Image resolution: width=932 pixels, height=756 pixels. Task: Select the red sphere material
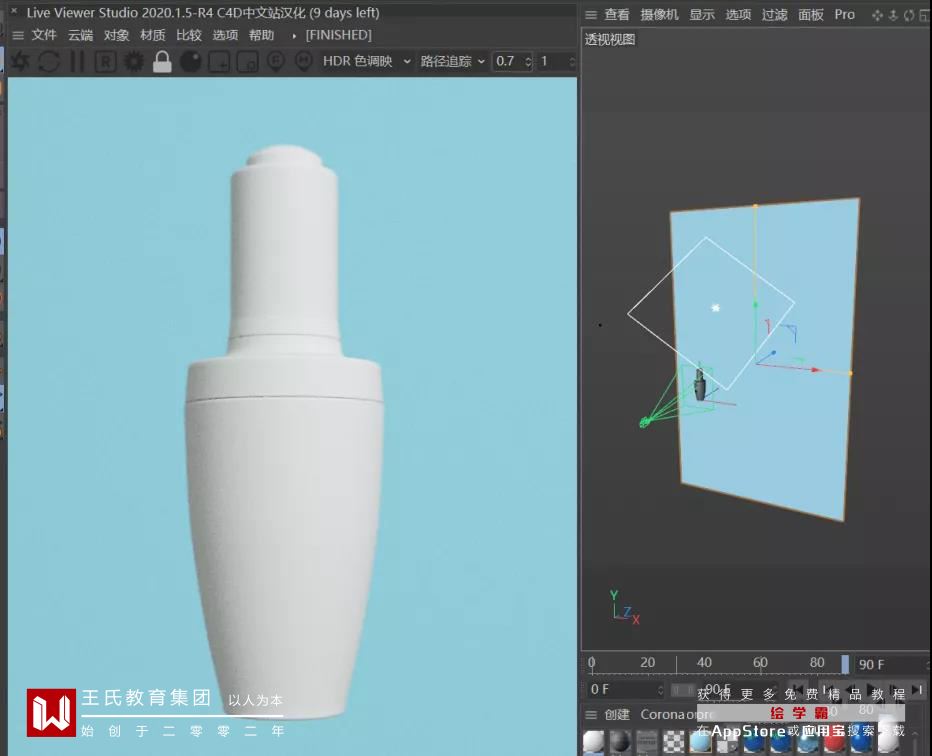pos(834,742)
